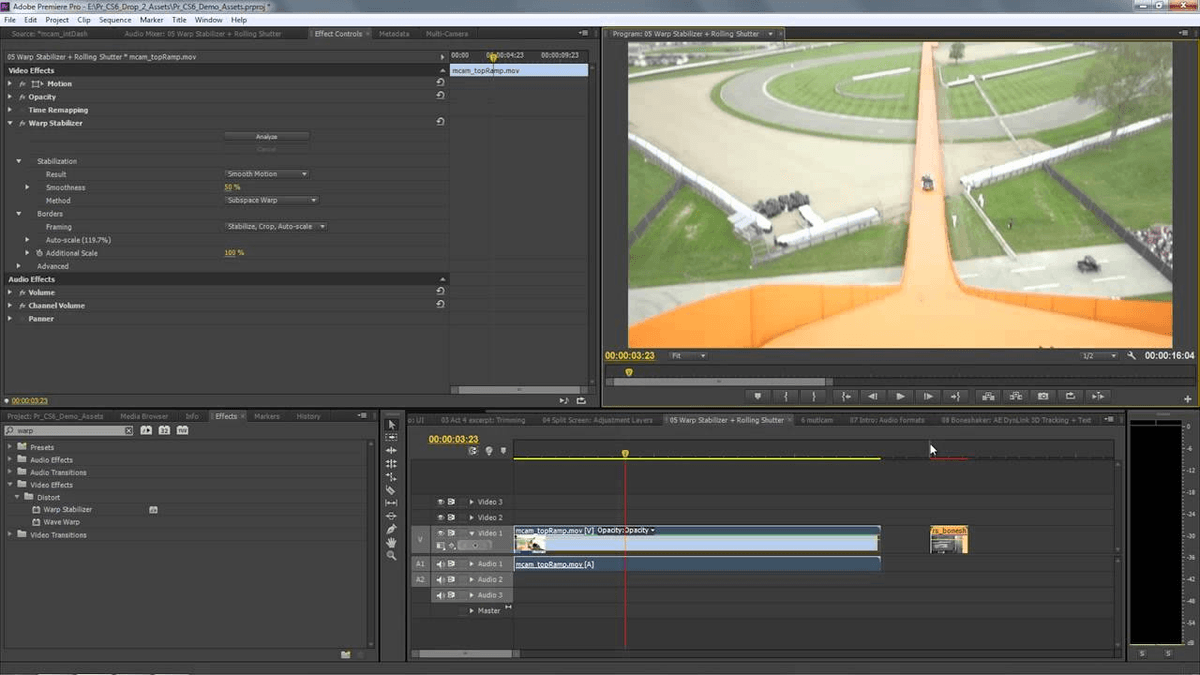Toggle Additional Scale stopwatch animation
1200x675 pixels.
[39, 253]
